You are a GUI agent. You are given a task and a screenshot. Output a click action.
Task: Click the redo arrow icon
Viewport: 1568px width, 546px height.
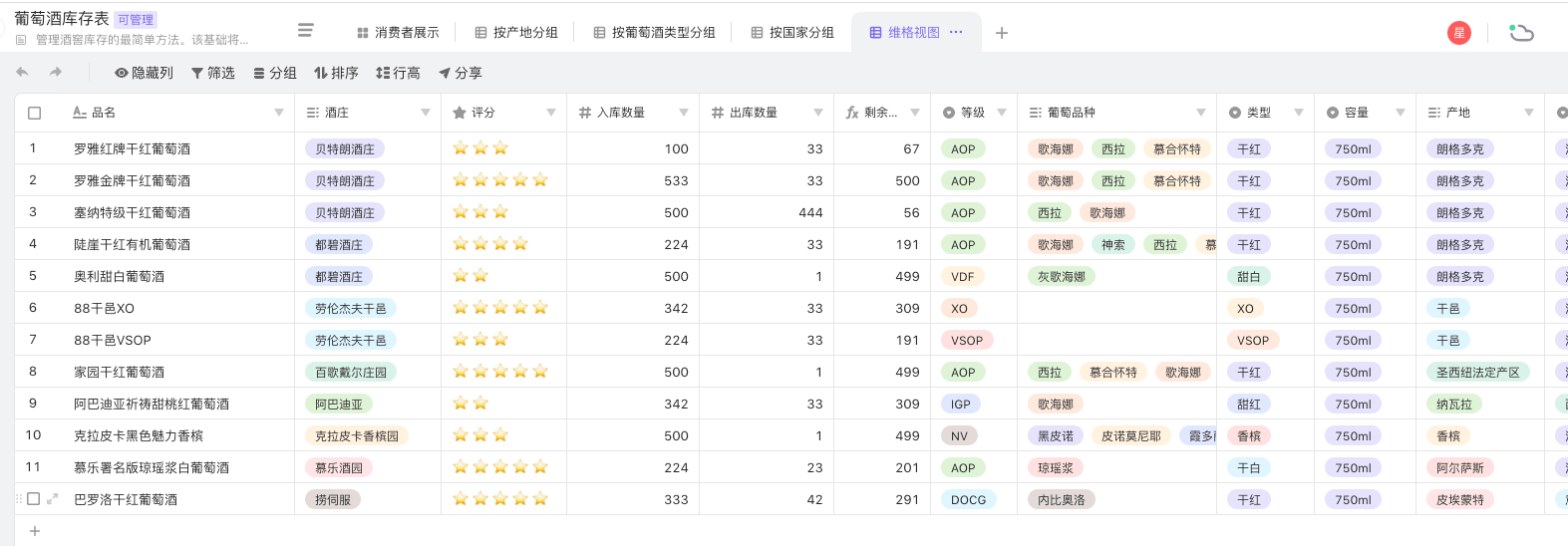tap(56, 73)
